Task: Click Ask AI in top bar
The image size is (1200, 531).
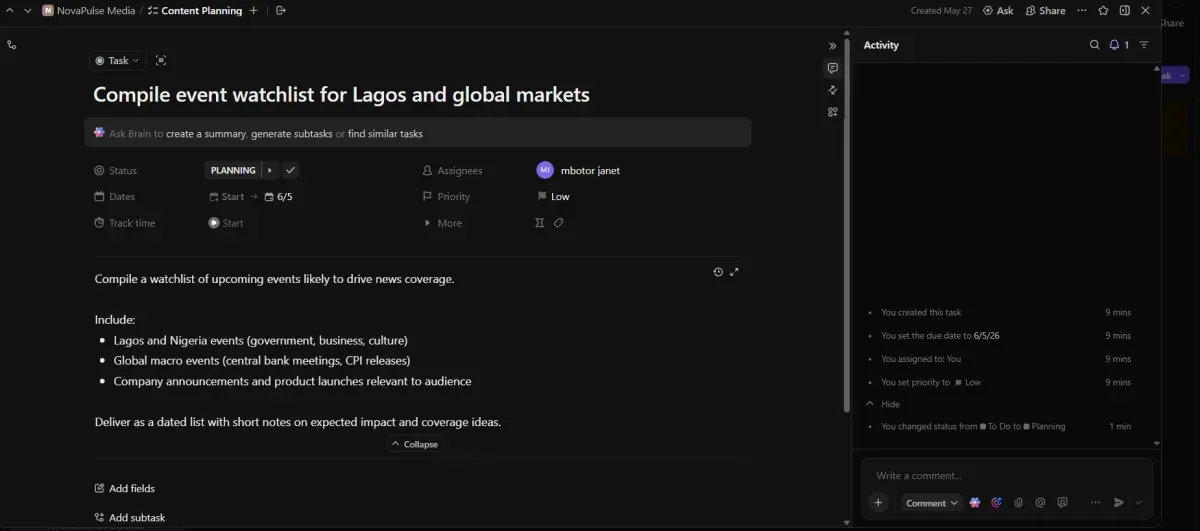Action: coord(998,10)
